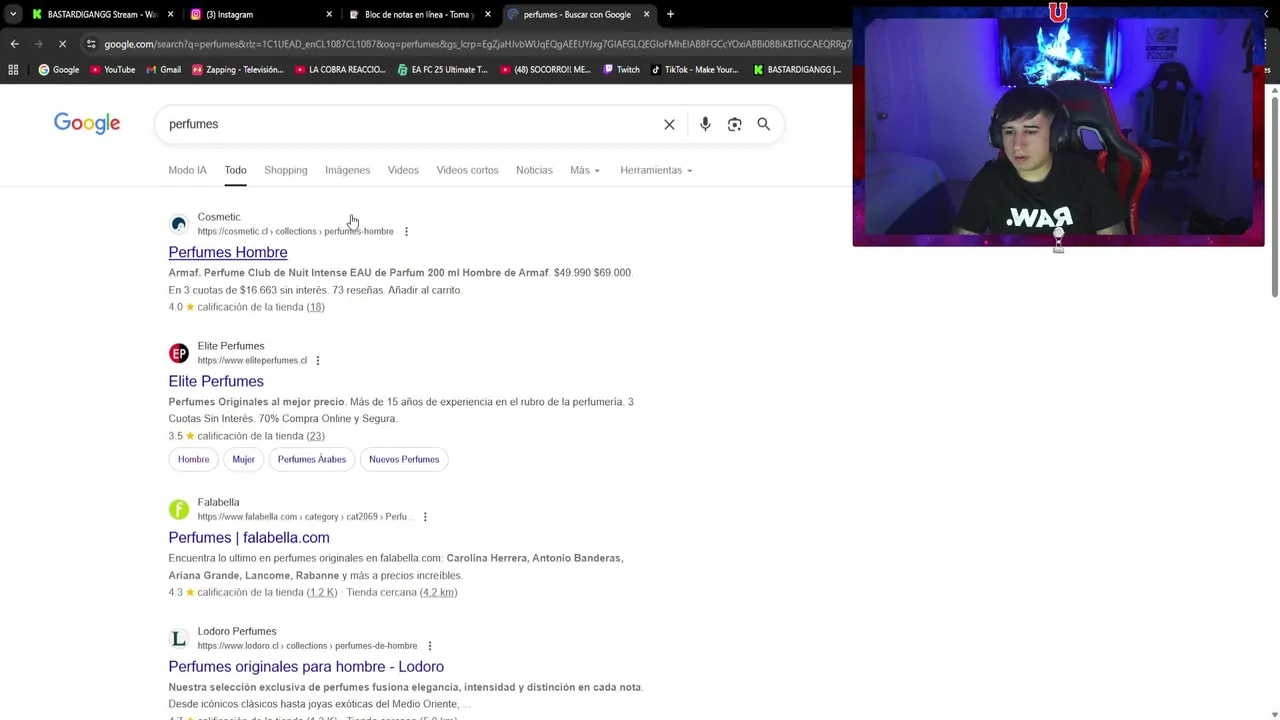The image size is (1280, 720).
Task: Open a new browser tab
Action: pos(670,14)
